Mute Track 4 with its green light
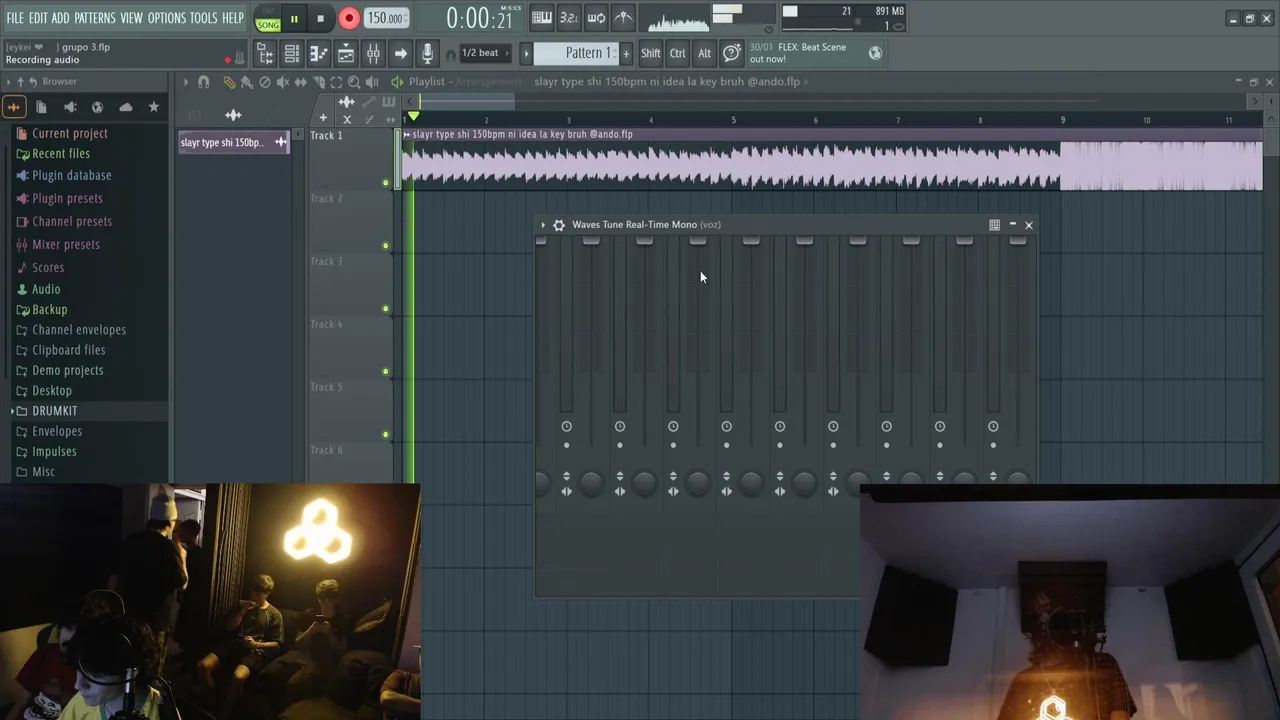The image size is (1280, 720). coord(386,372)
